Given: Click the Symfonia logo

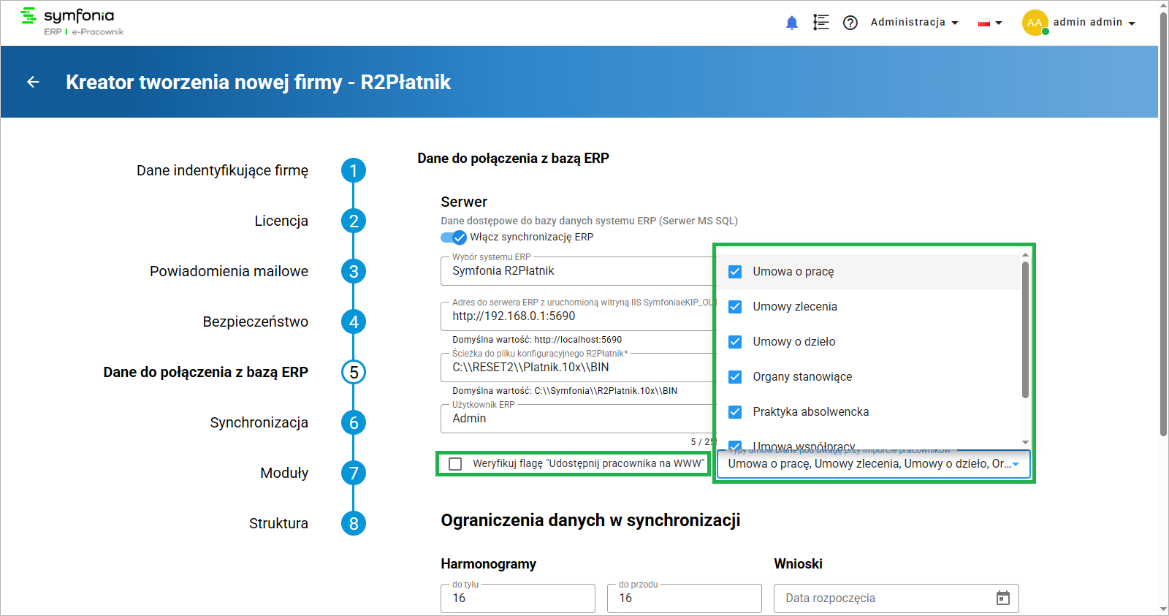Looking at the screenshot, I should [x=71, y=21].
